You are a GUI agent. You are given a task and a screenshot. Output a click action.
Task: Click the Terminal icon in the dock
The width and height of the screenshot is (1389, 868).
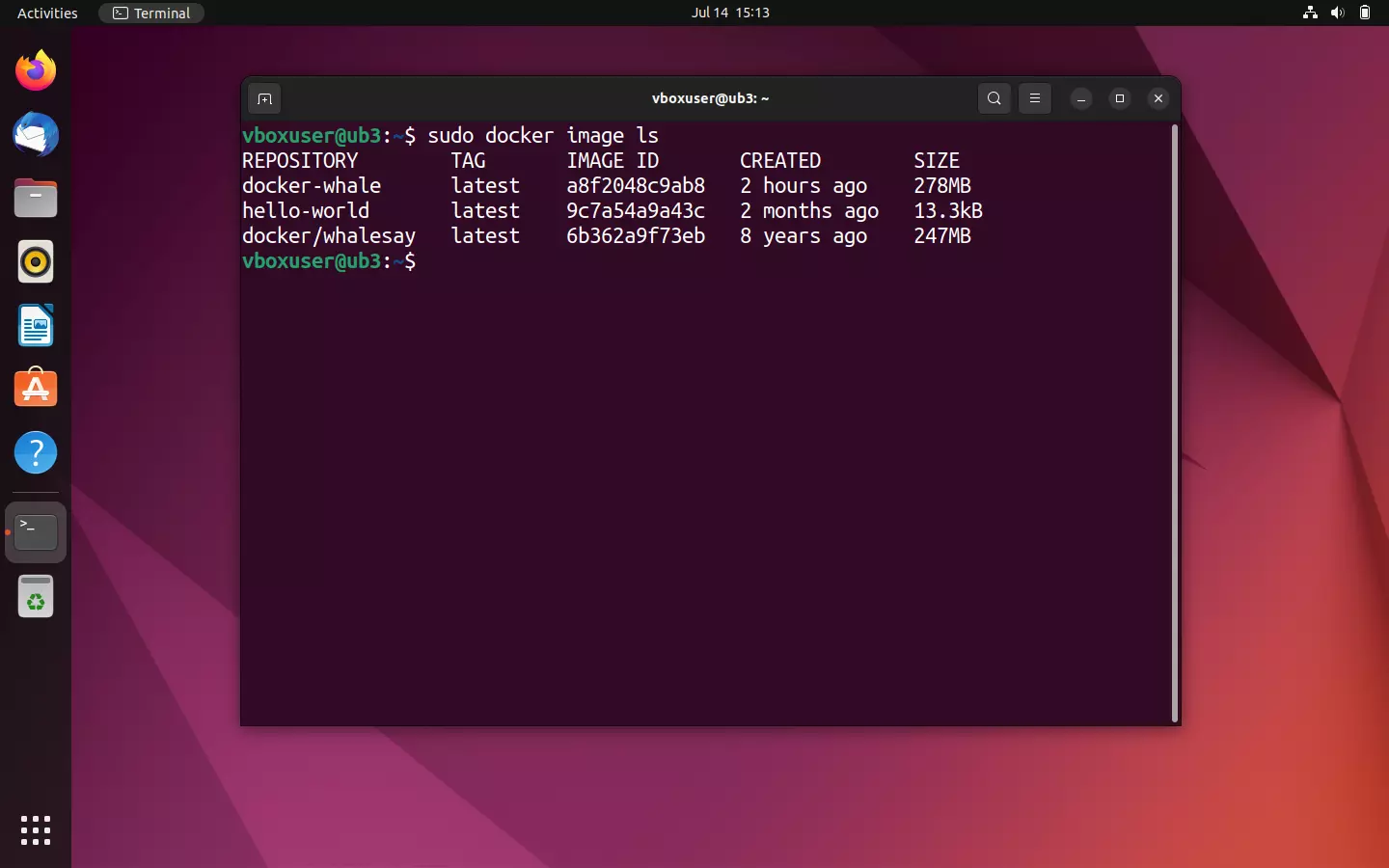(35, 532)
